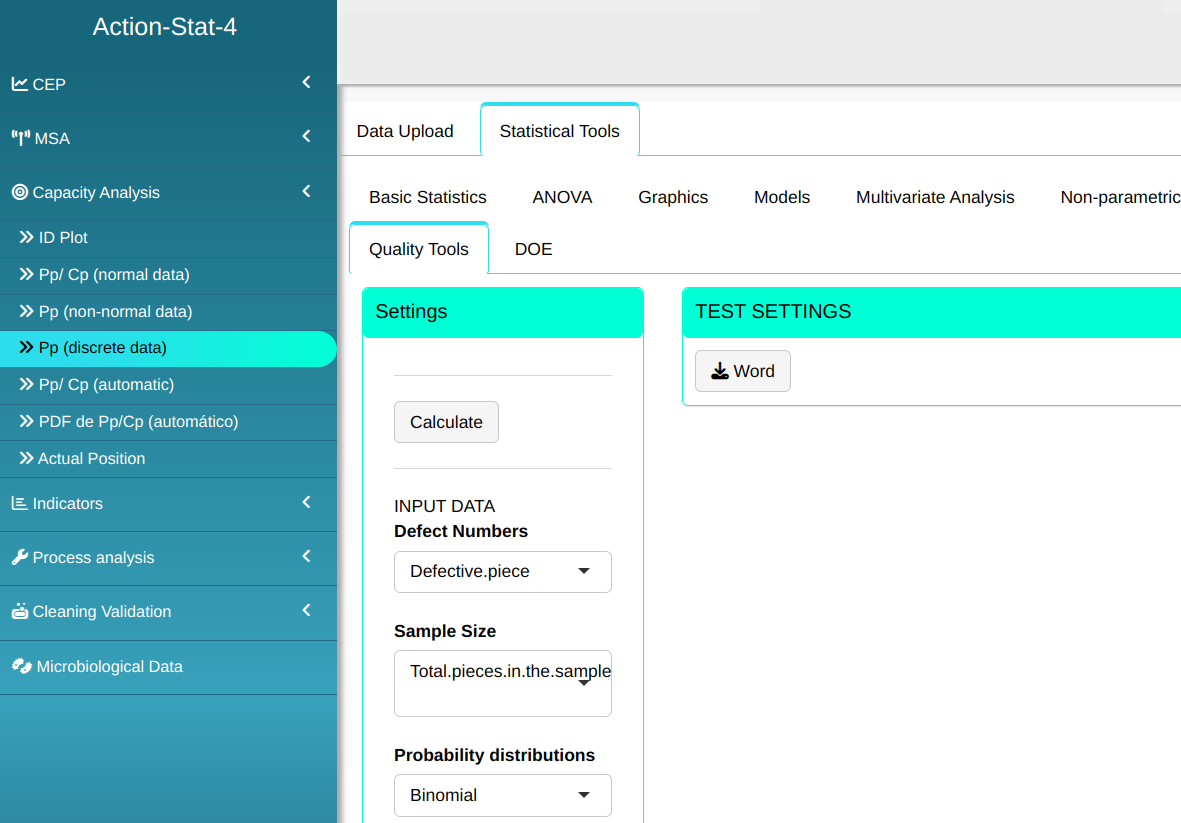Select the ANOVA tab
The height and width of the screenshot is (823, 1181).
[x=562, y=197]
